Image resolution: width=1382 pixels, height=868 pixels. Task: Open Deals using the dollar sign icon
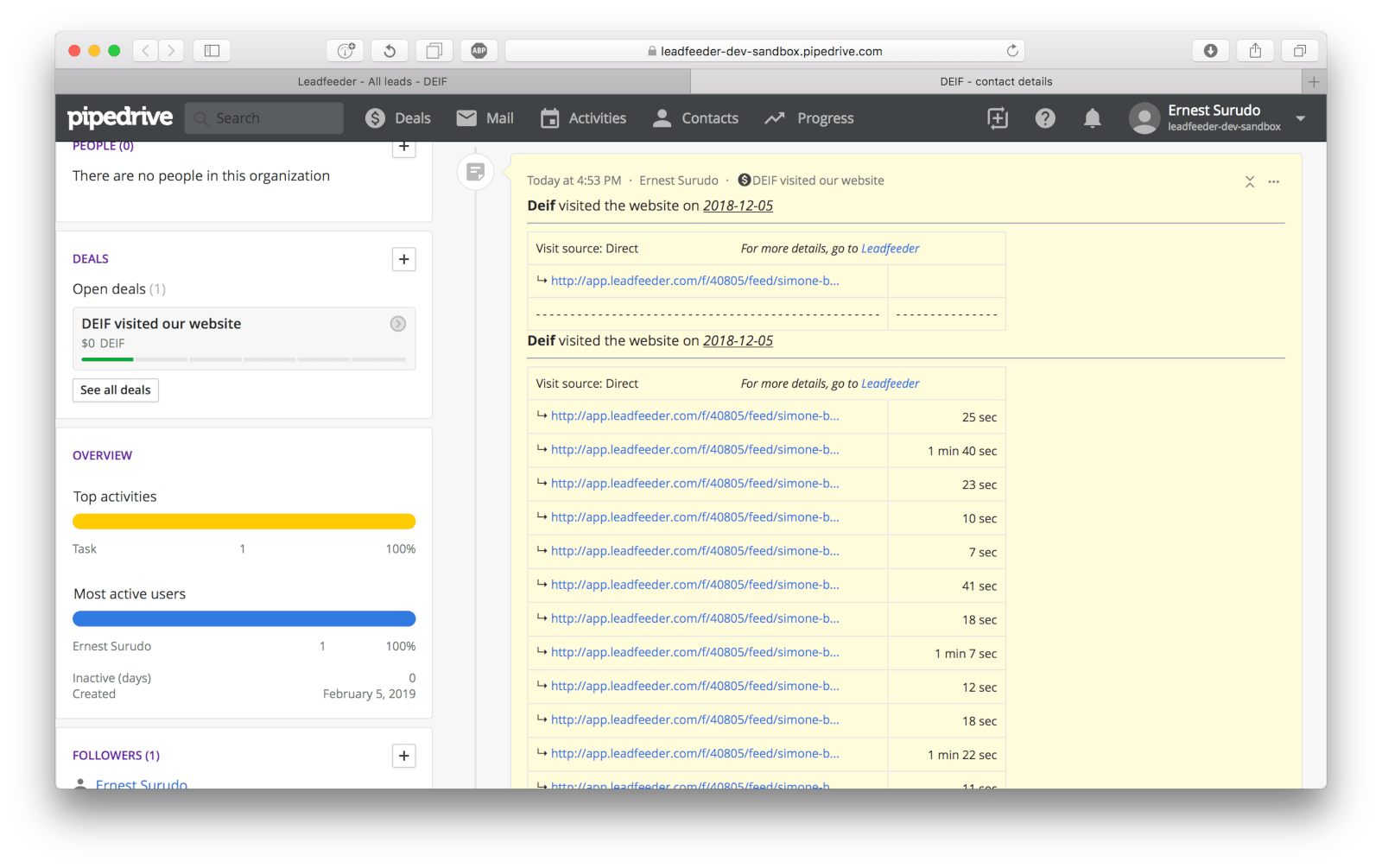click(376, 117)
